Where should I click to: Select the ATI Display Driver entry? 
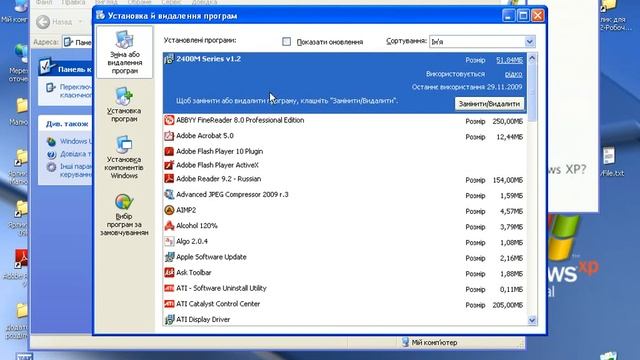(345, 320)
